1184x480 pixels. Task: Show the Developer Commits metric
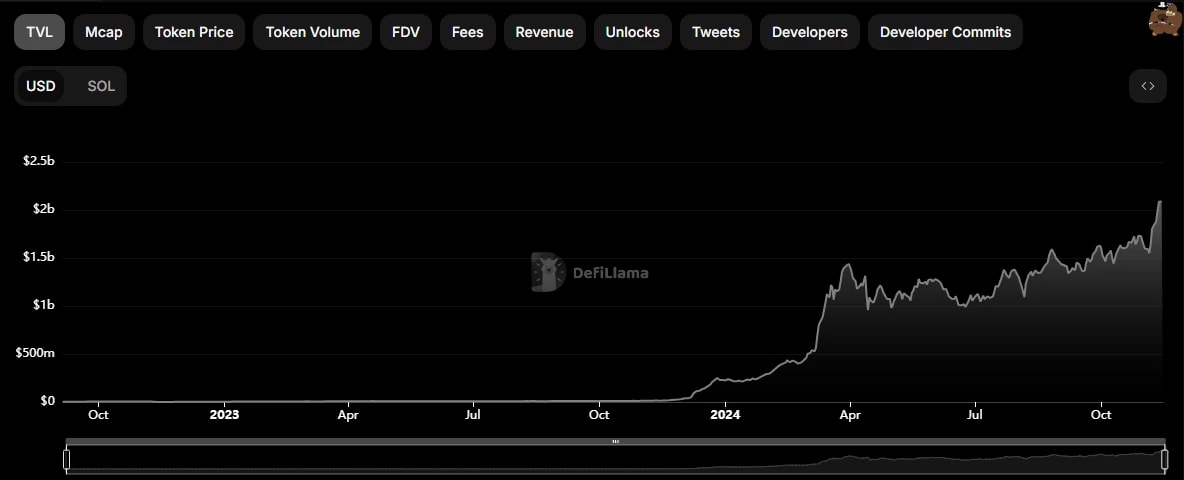click(x=945, y=32)
